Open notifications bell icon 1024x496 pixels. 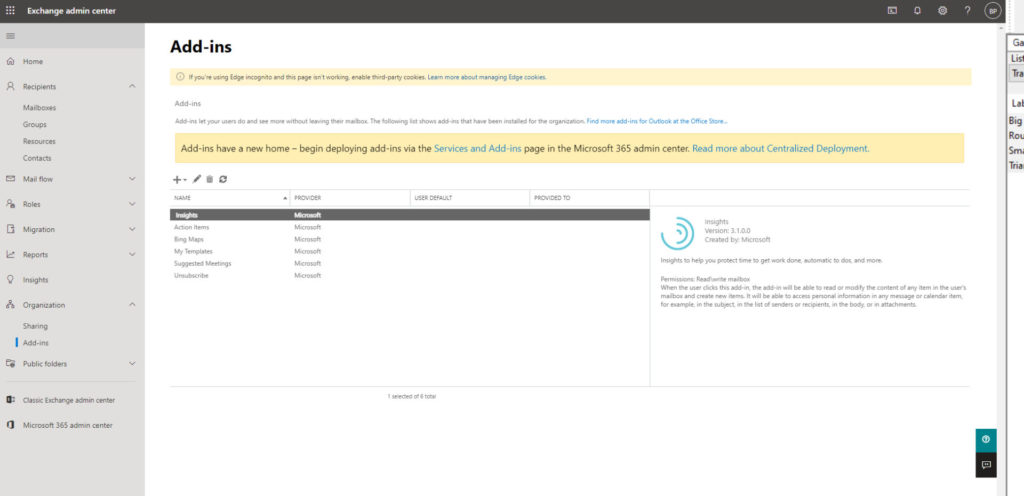coord(918,10)
